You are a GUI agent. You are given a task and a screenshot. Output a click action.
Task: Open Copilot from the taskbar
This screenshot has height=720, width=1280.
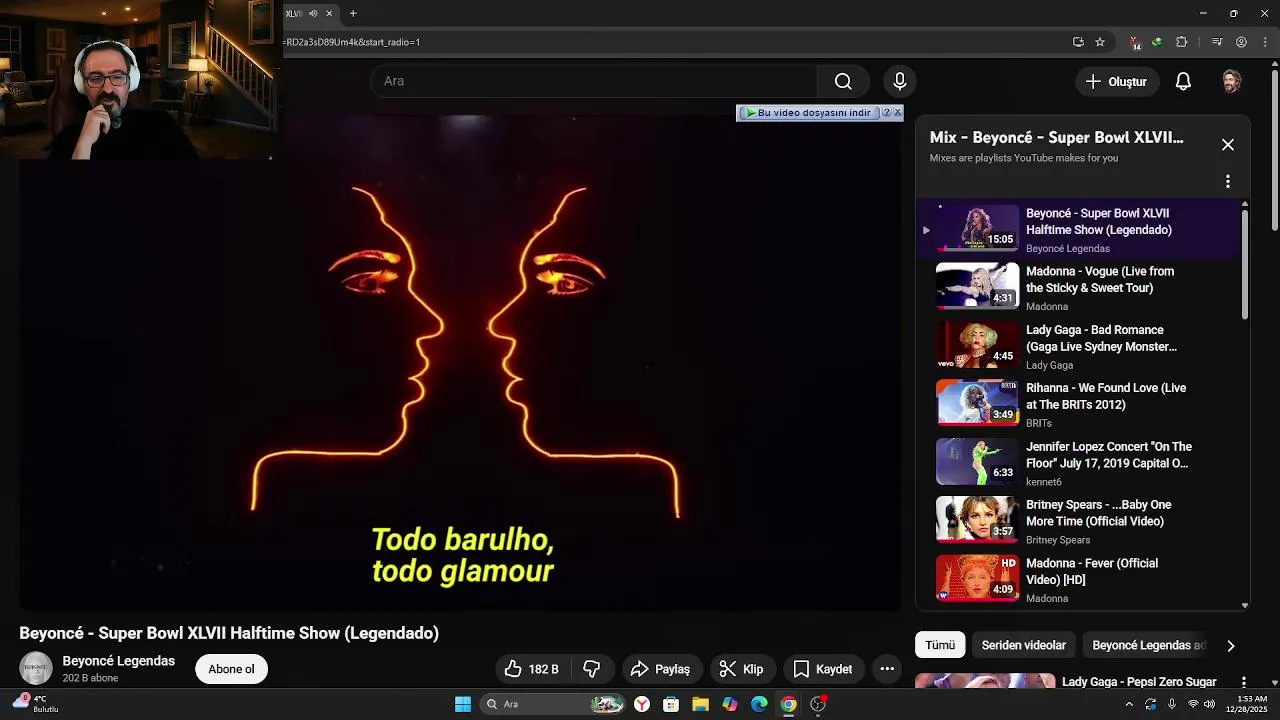[x=730, y=704]
